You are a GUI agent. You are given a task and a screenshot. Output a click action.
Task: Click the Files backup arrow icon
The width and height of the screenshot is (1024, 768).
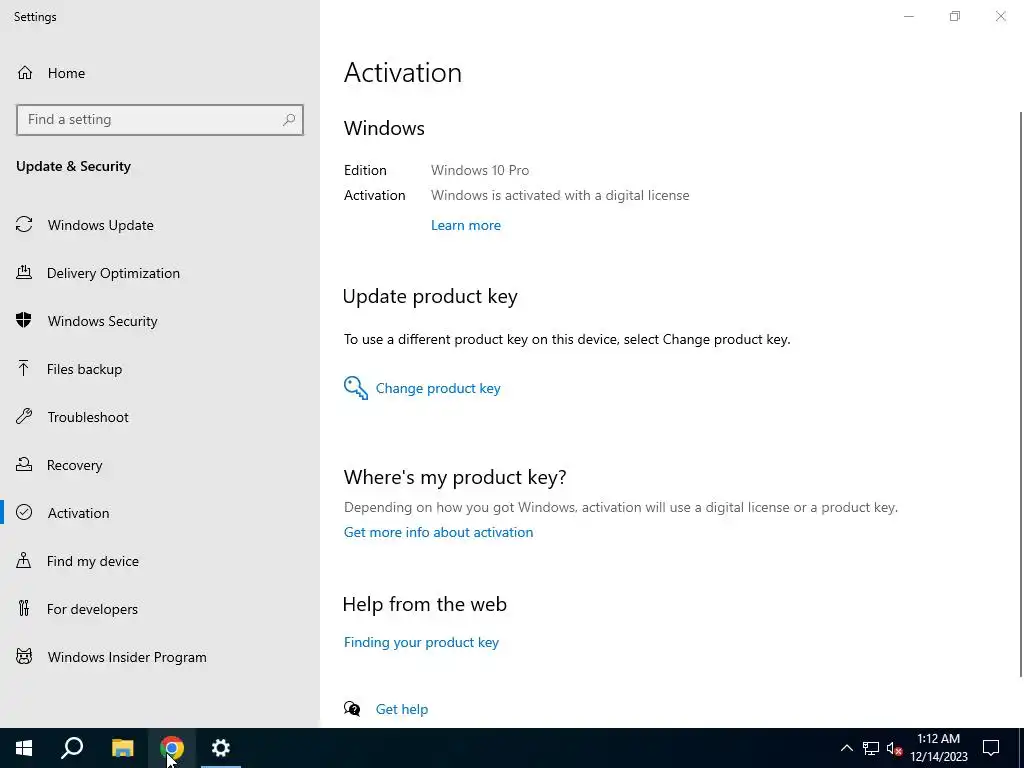24,368
